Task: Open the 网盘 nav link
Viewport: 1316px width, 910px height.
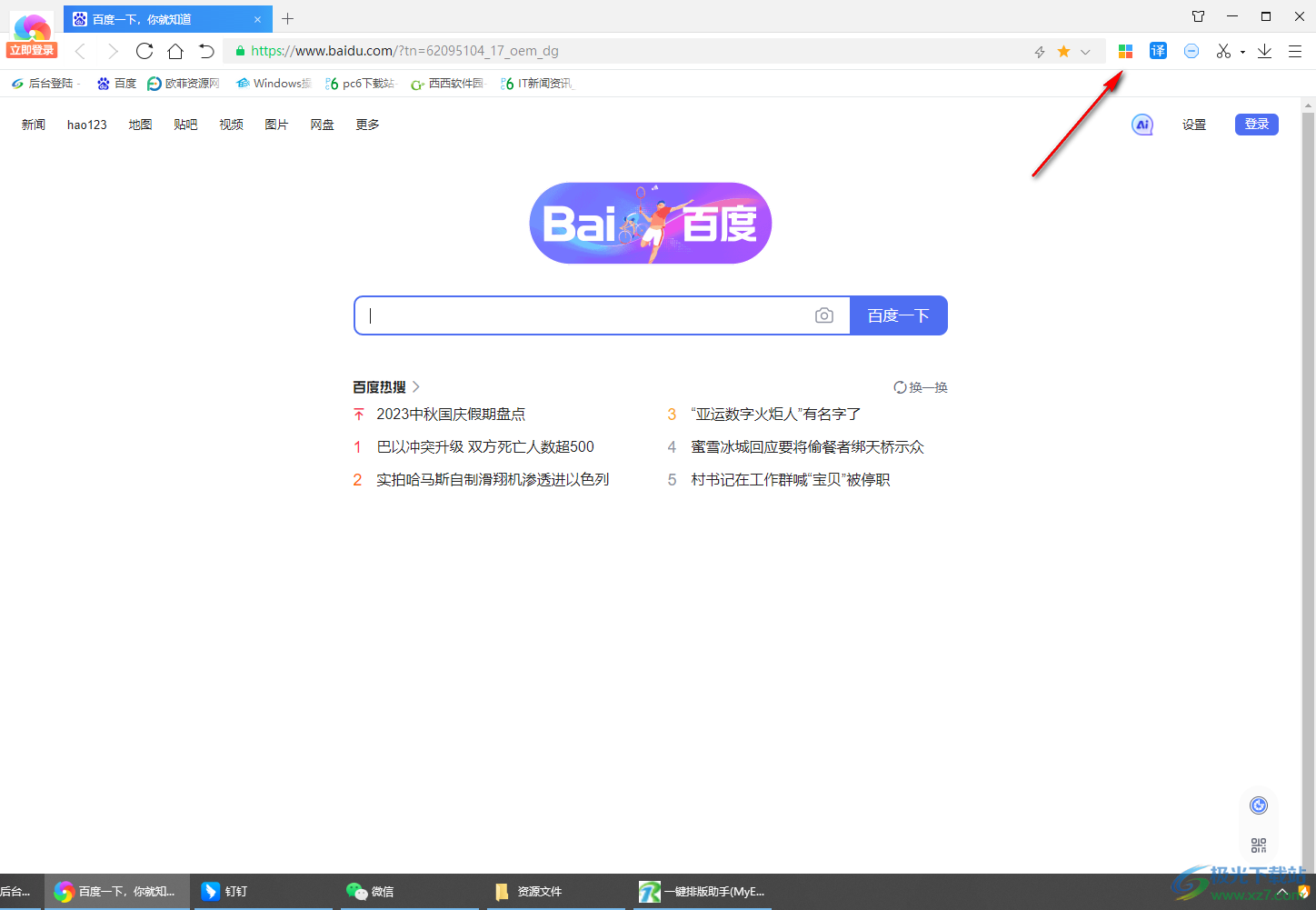Action: coord(322,125)
